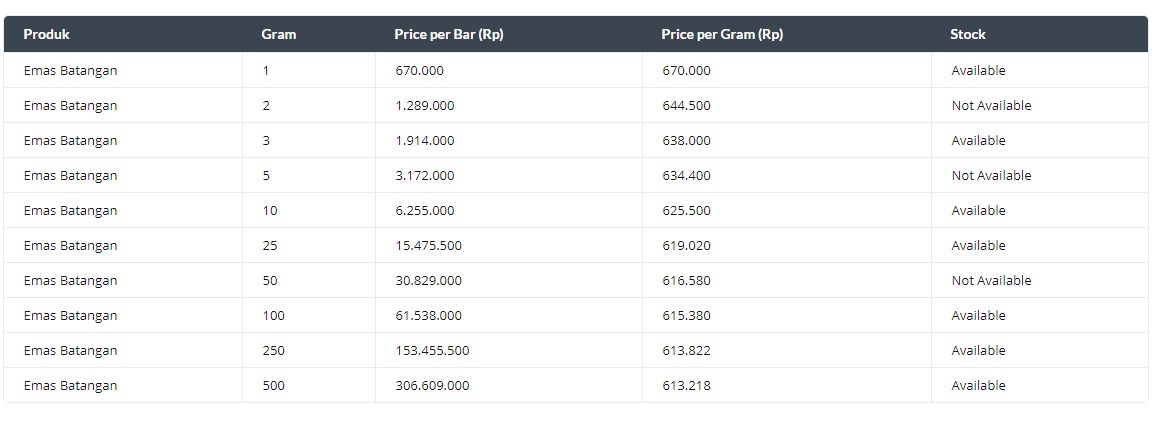The height and width of the screenshot is (429, 1156).
Task: Select the 61.538.000 price per bar cell
Action: tap(428, 315)
